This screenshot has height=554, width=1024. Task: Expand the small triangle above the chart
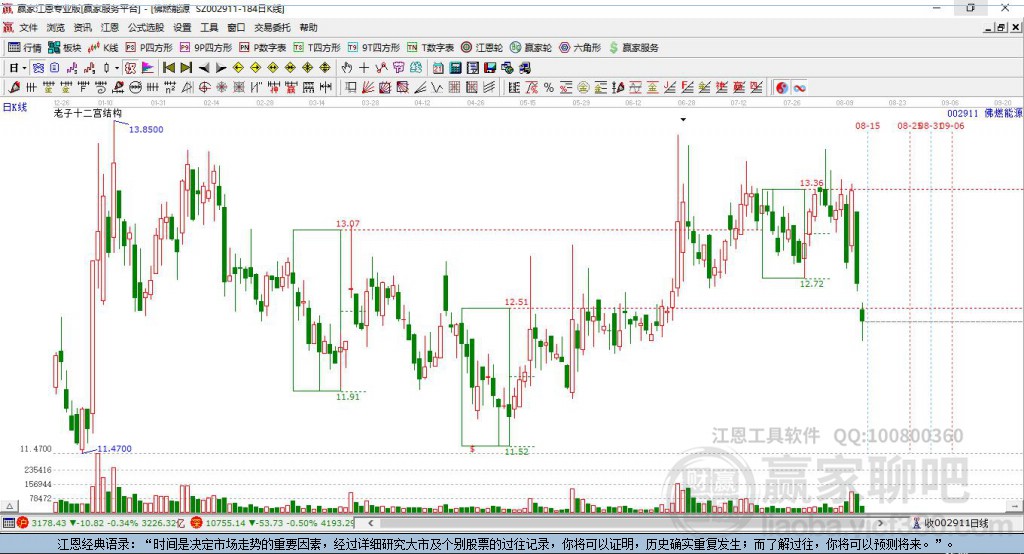[x=683, y=120]
